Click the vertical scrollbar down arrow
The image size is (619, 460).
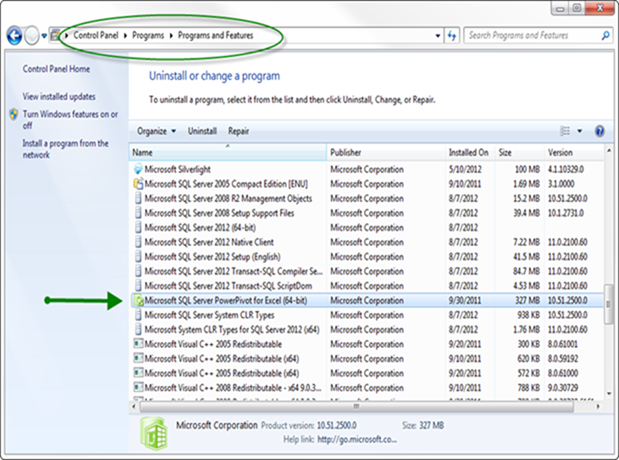609,393
